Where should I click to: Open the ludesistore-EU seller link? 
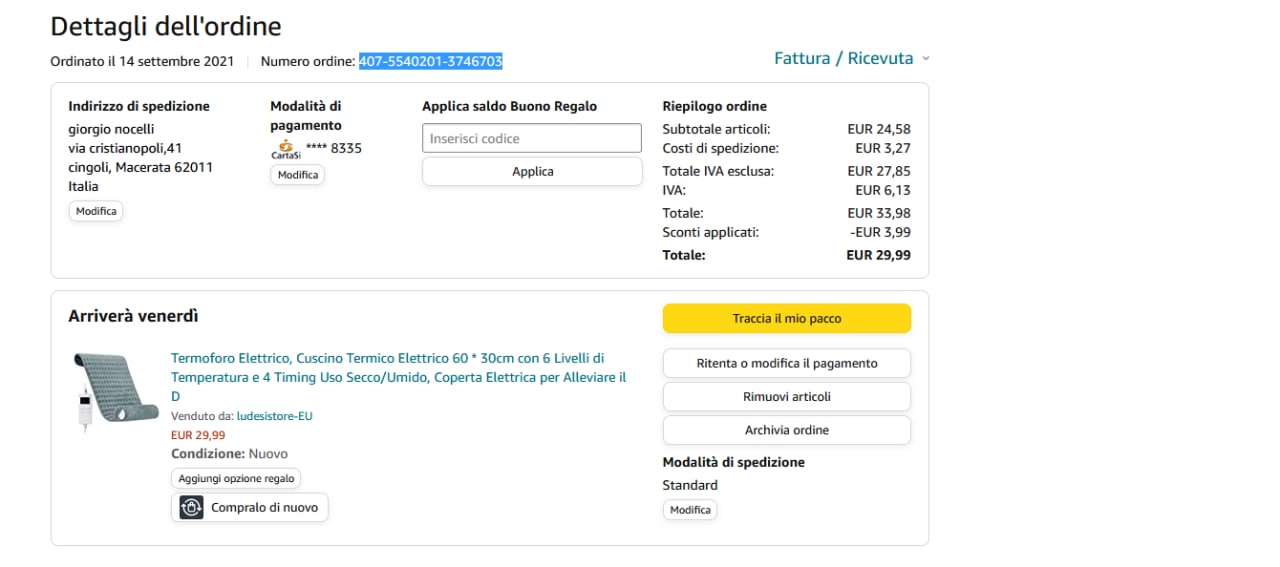click(274, 416)
